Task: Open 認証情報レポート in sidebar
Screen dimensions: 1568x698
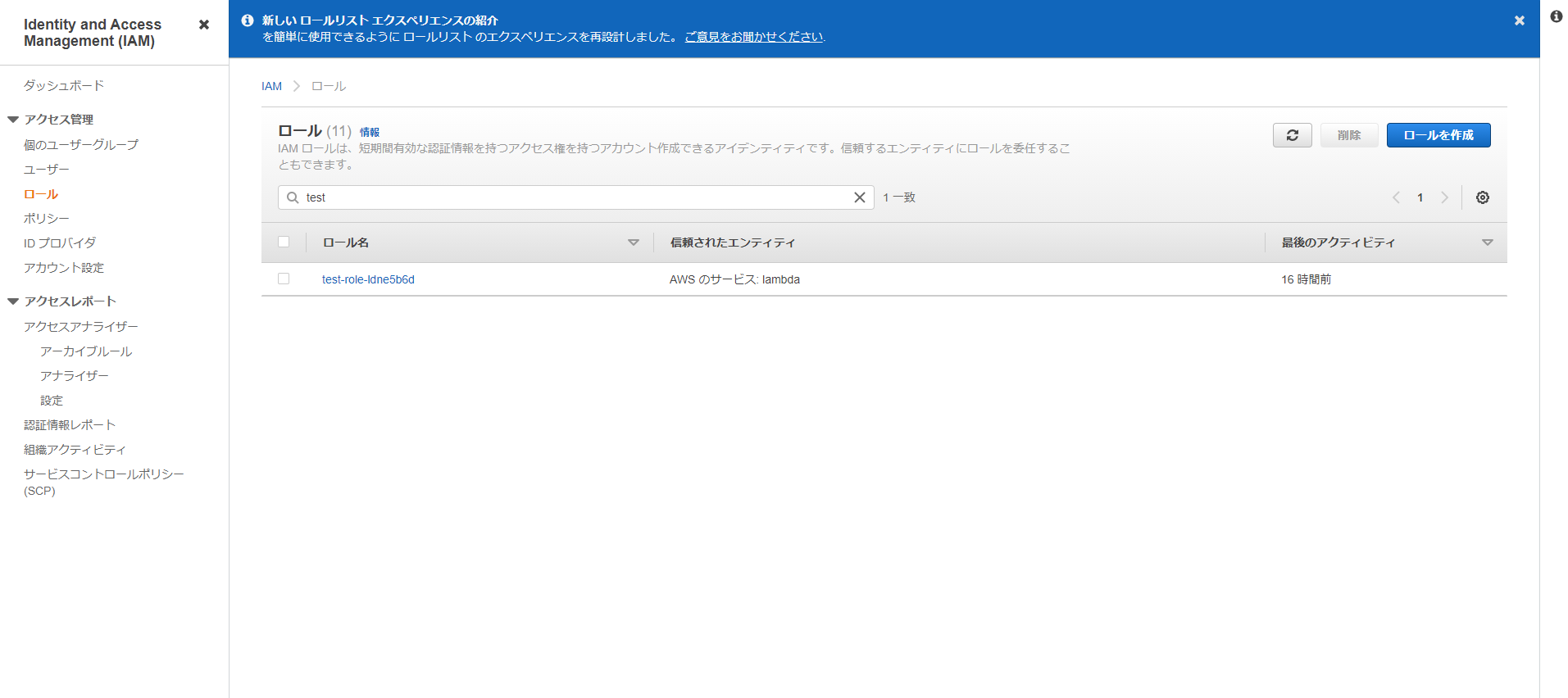Action: [70, 424]
